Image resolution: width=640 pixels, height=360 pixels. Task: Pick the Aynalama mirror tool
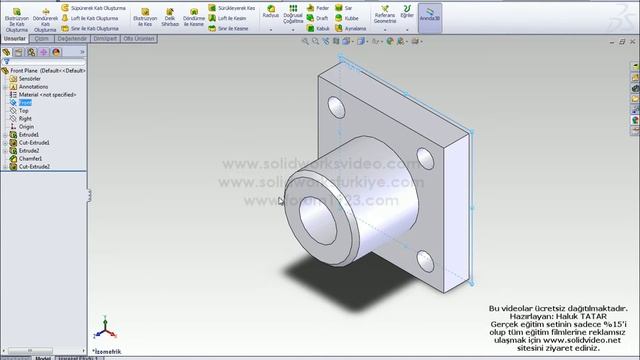coord(350,29)
